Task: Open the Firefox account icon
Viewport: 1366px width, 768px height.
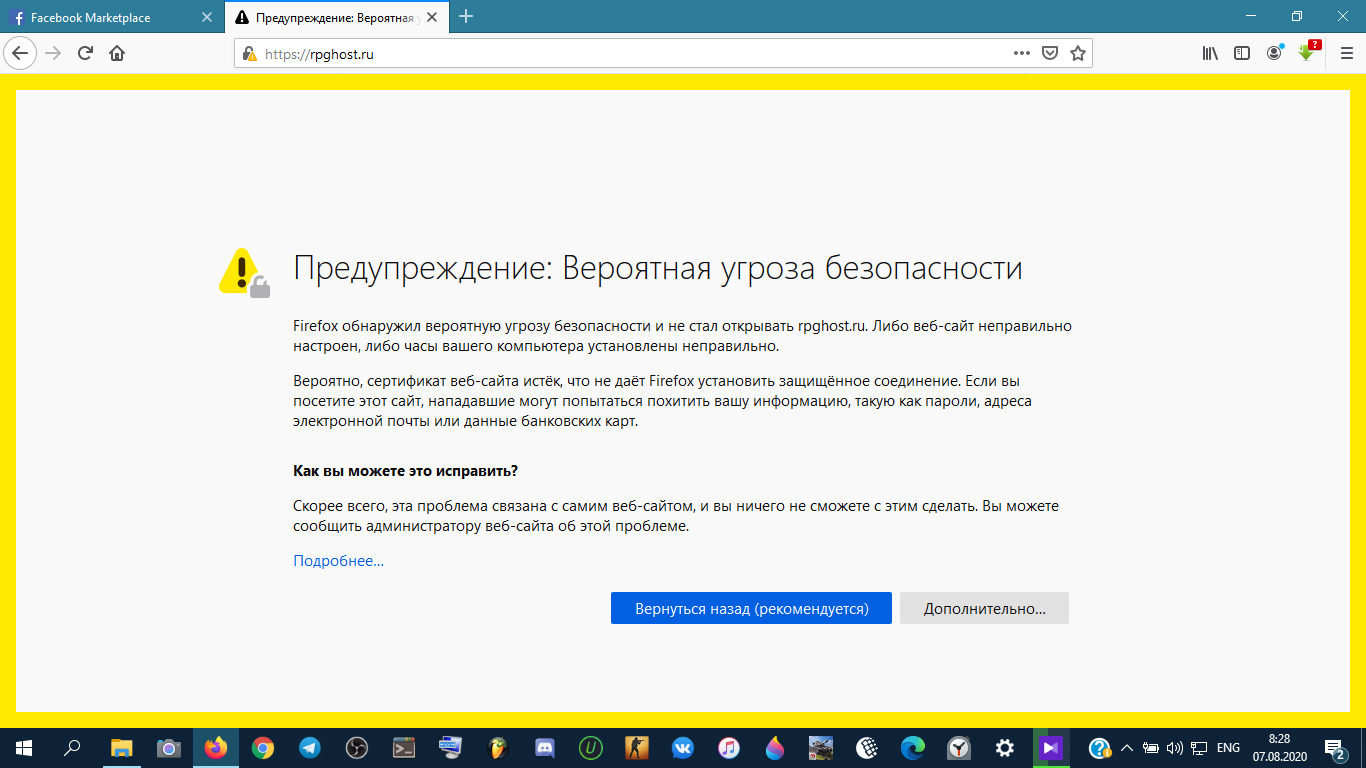Action: pos(1273,54)
